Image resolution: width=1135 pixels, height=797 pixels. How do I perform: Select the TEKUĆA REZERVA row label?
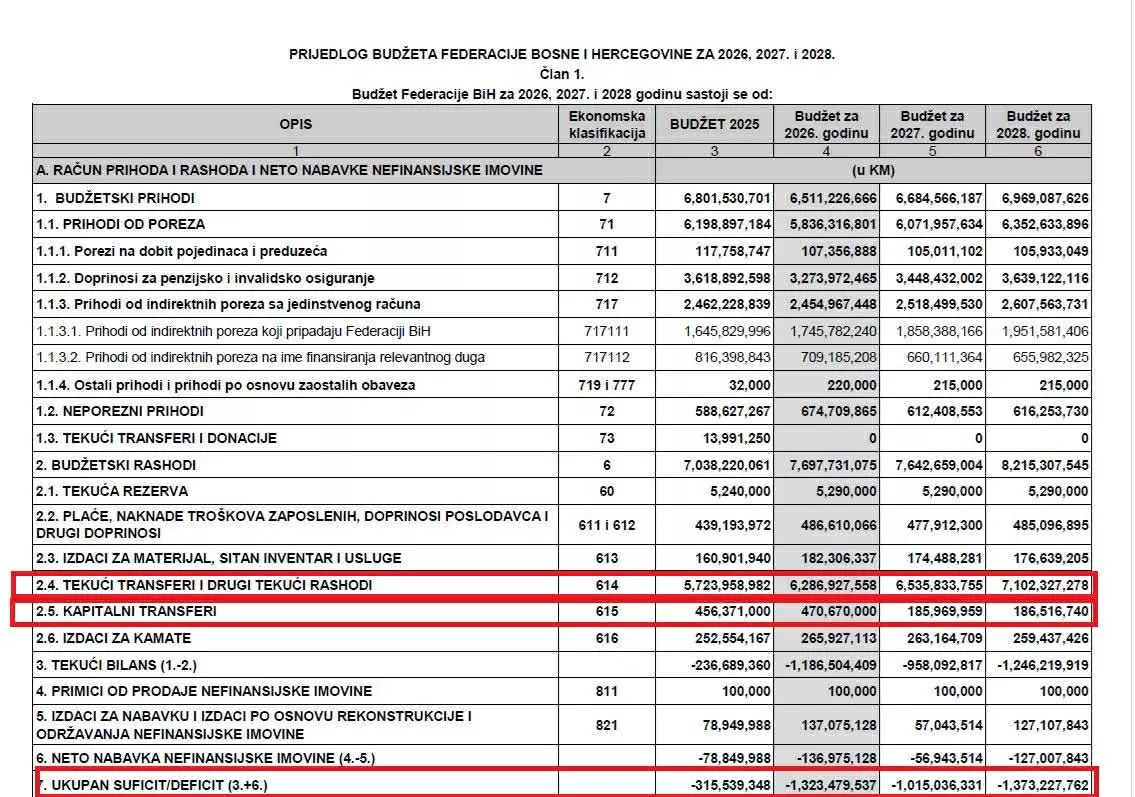[x=112, y=491]
